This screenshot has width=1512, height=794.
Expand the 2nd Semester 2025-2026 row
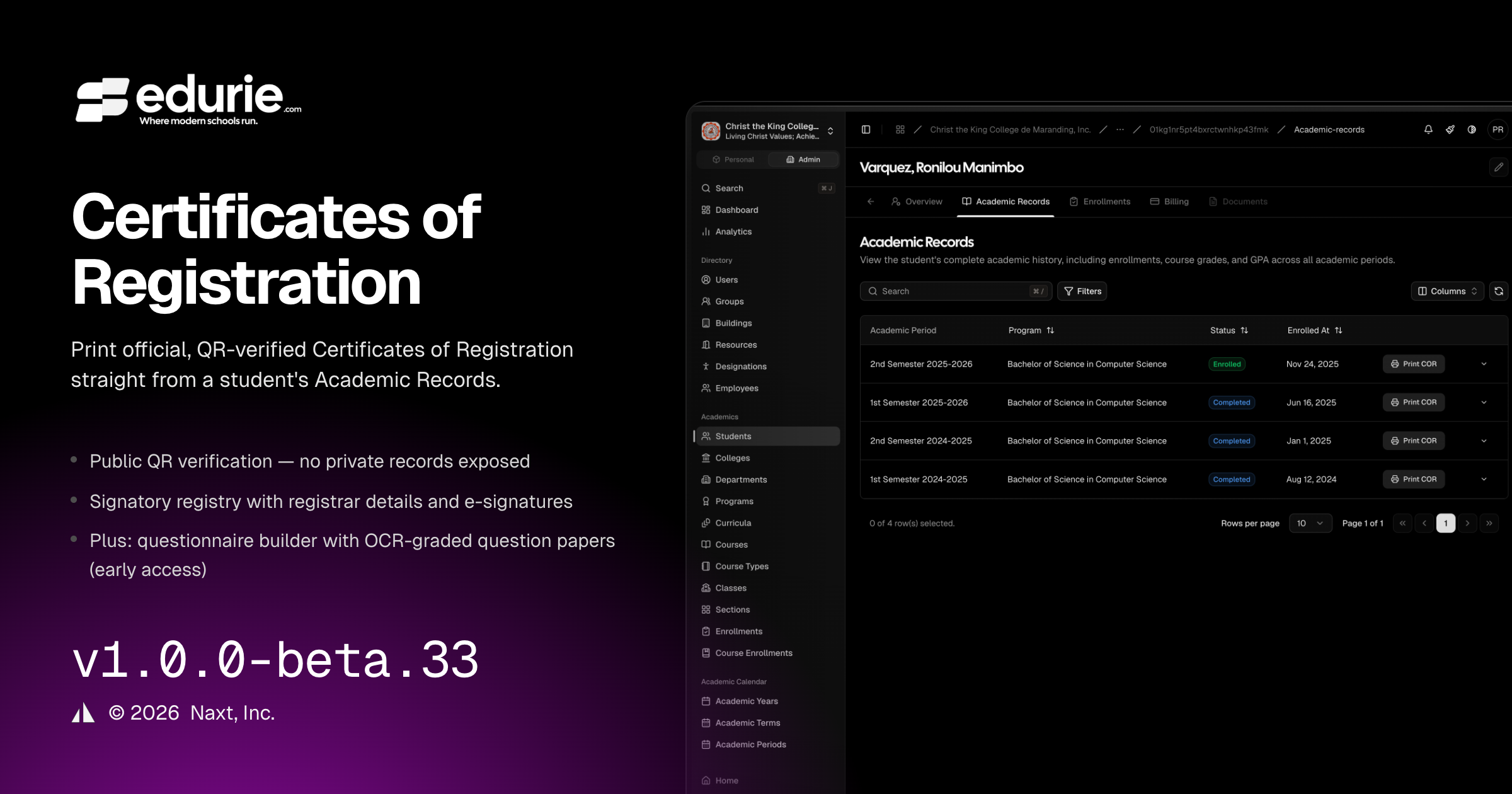[x=1484, y=364]
